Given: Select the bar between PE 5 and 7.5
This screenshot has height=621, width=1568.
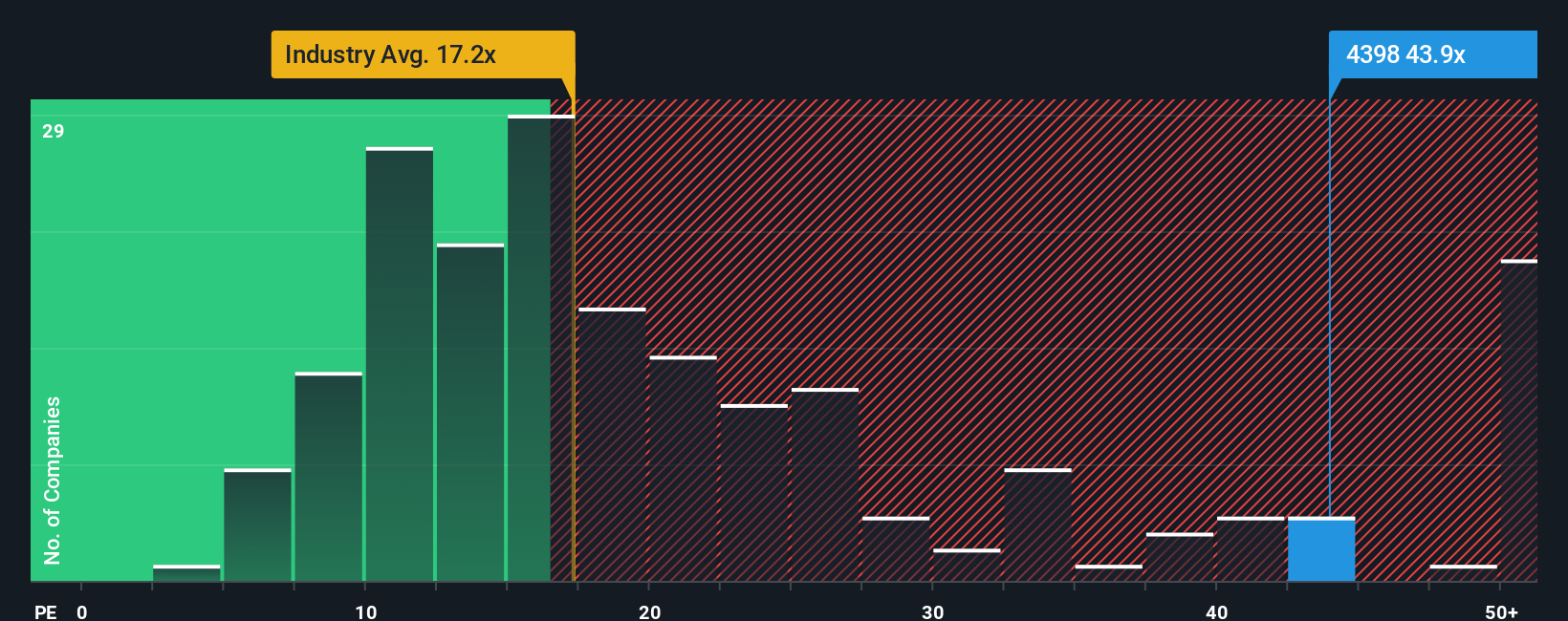Looking at the screenshot, I should [257, 525].
